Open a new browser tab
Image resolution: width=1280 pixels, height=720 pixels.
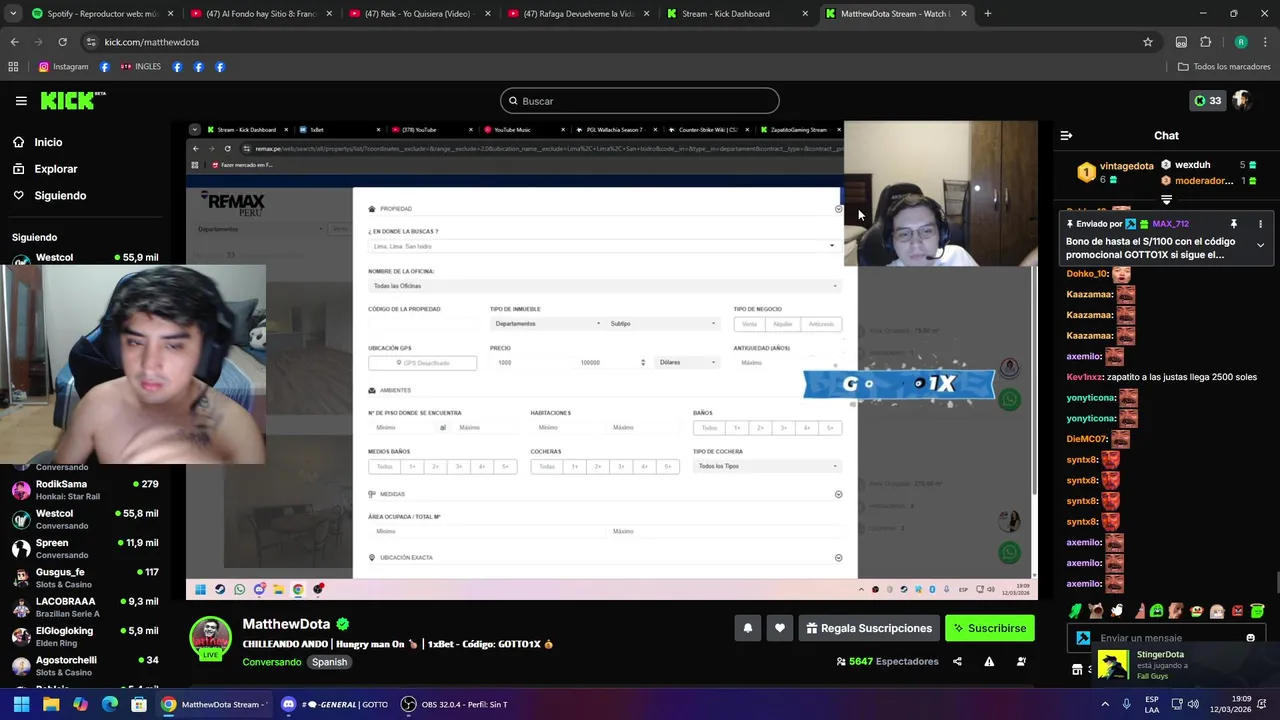[987, 14]
